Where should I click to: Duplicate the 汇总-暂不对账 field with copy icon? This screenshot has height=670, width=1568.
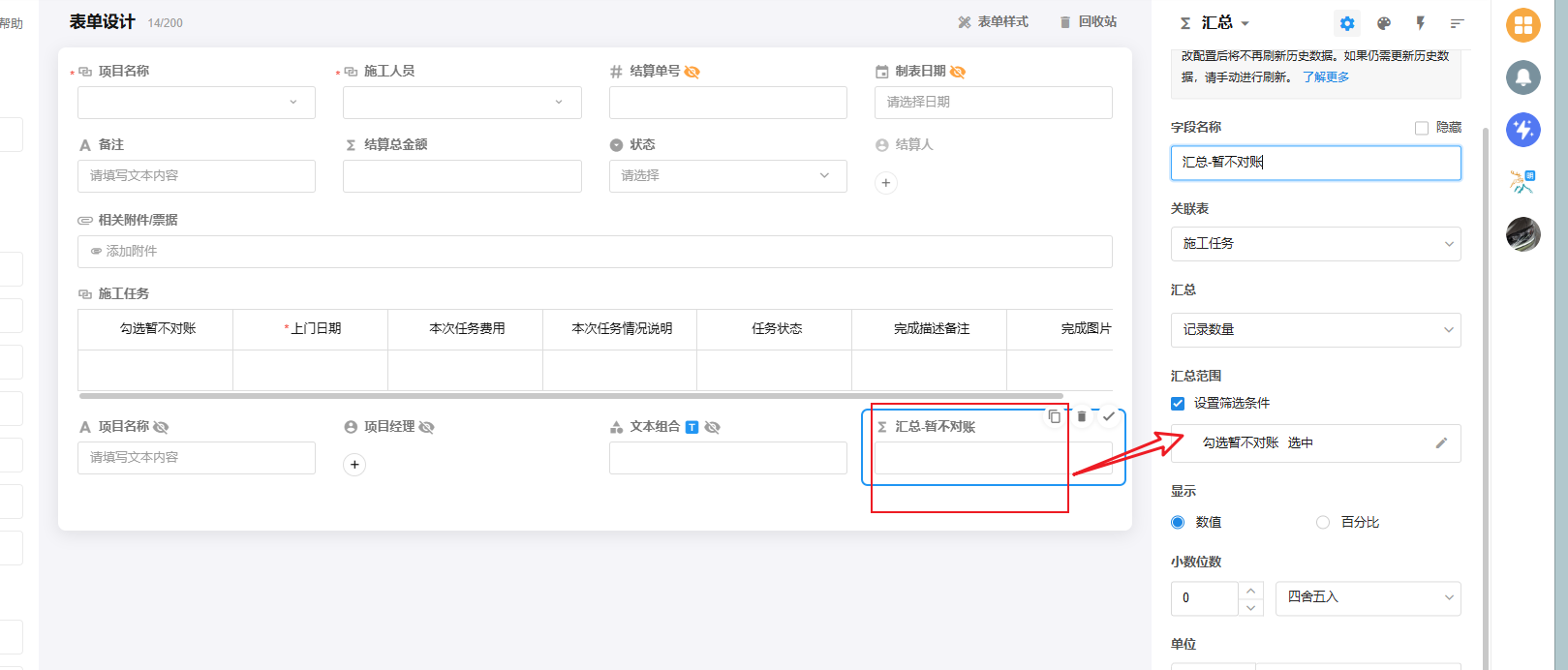pyautogui.click(x=1055, y=416)
